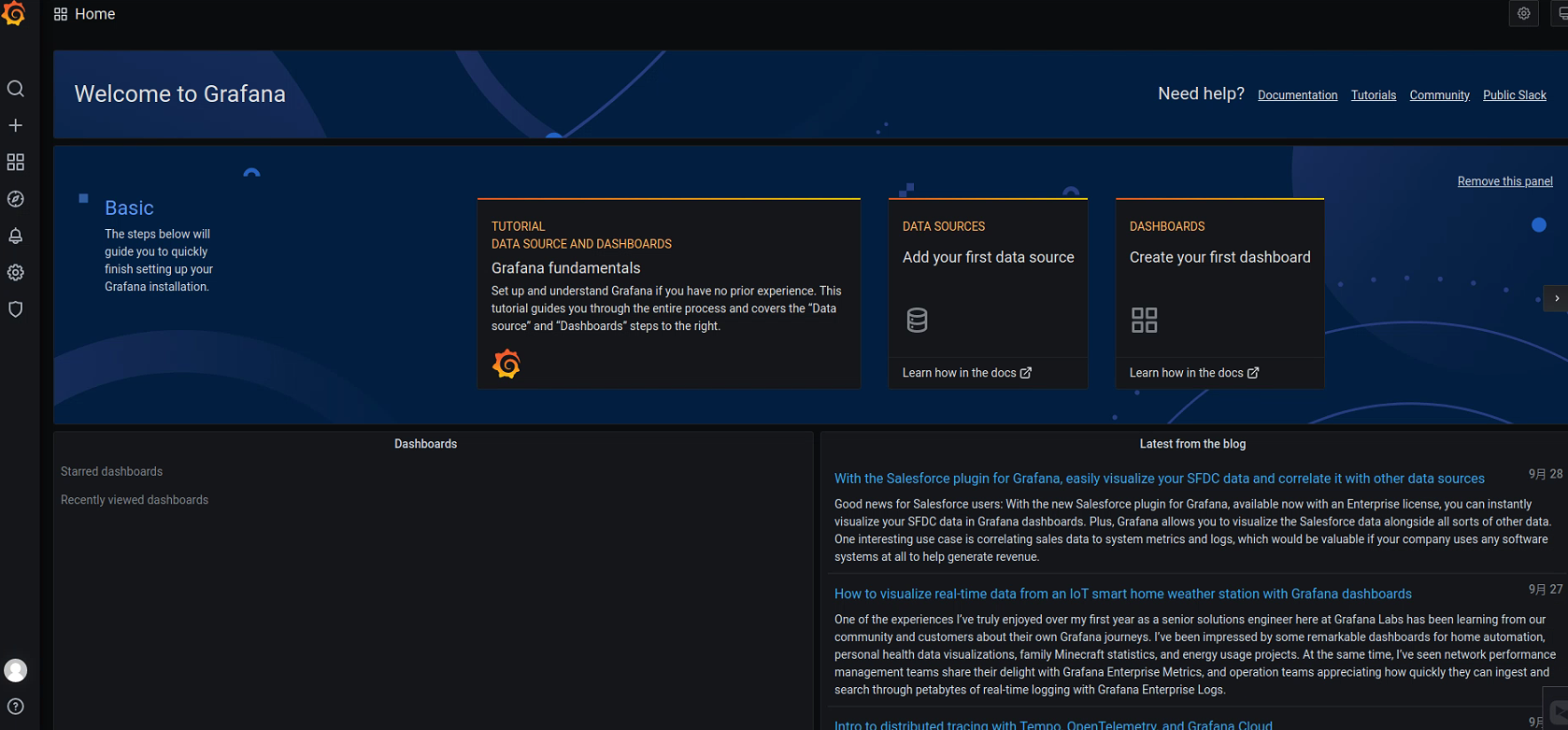Click Recently viewed dashboards heading
This screenshot has height=730, width=1568.
coord(135,500)
